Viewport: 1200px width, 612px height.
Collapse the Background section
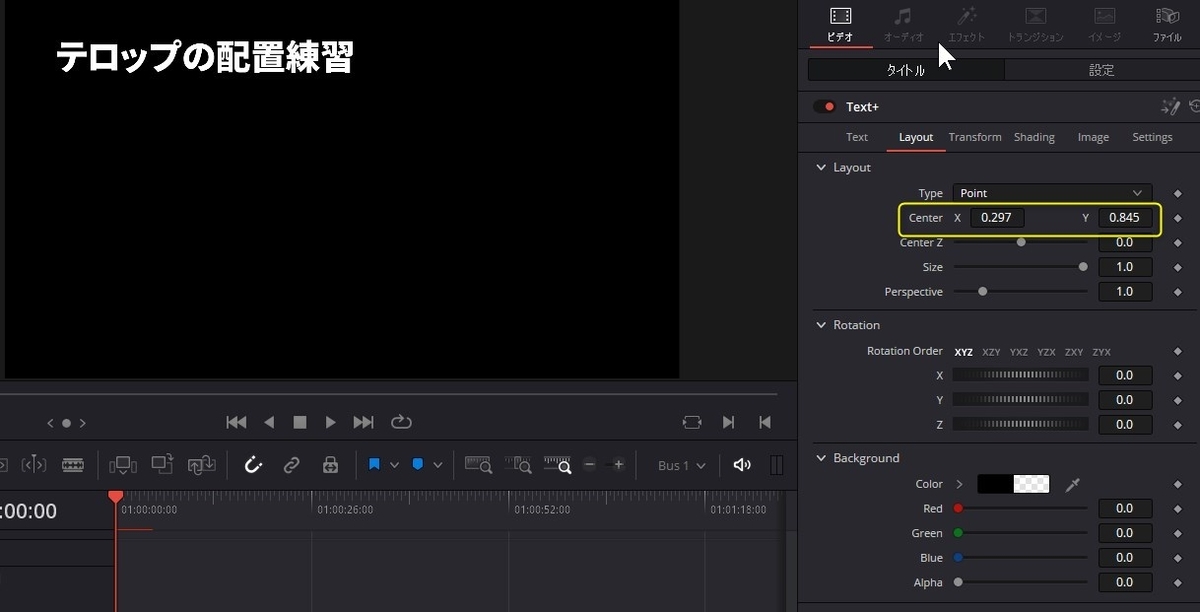pyautogui.click(x=821, y=458)
